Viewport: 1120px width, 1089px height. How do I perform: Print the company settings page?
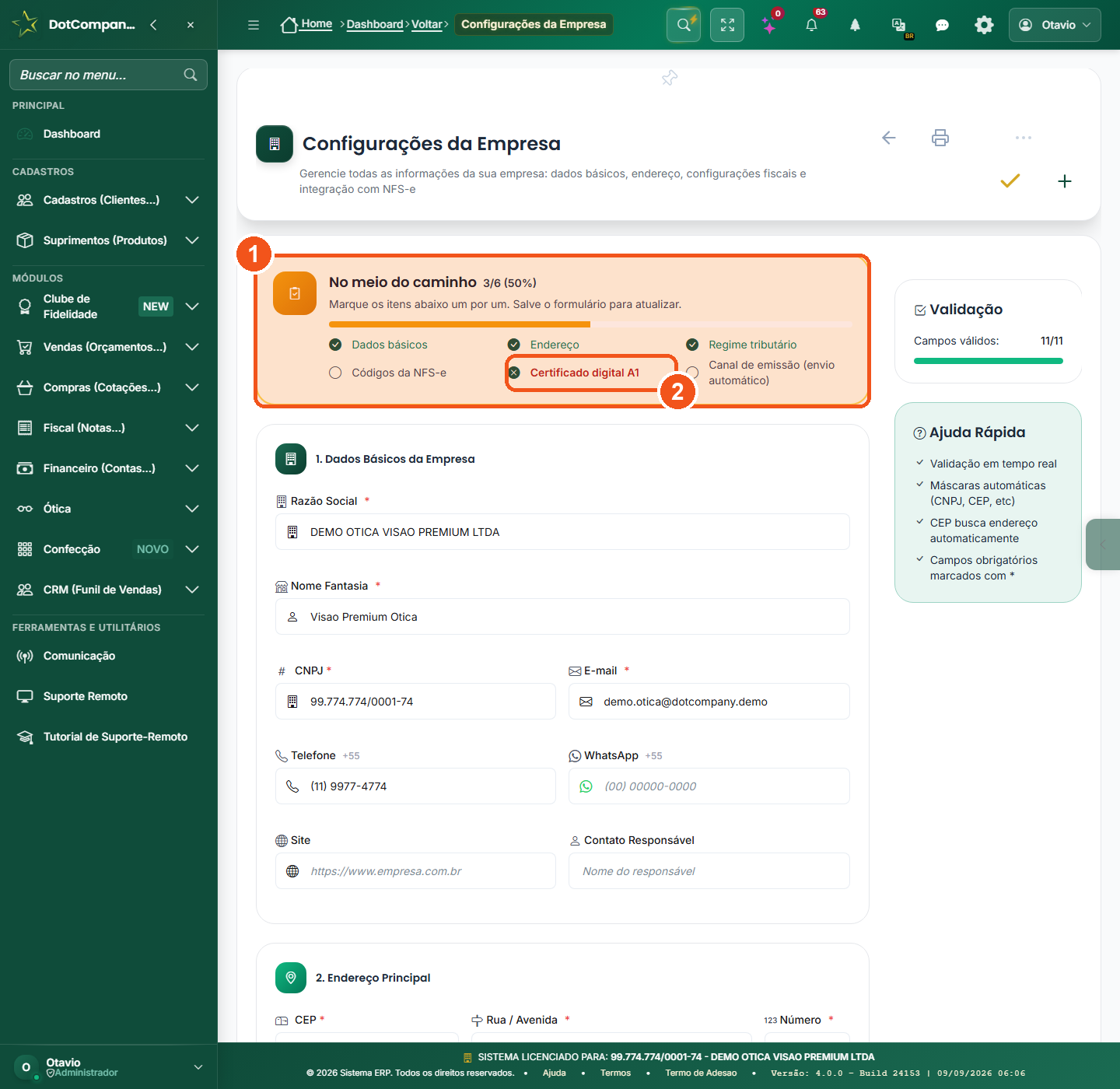click(940, 138)
